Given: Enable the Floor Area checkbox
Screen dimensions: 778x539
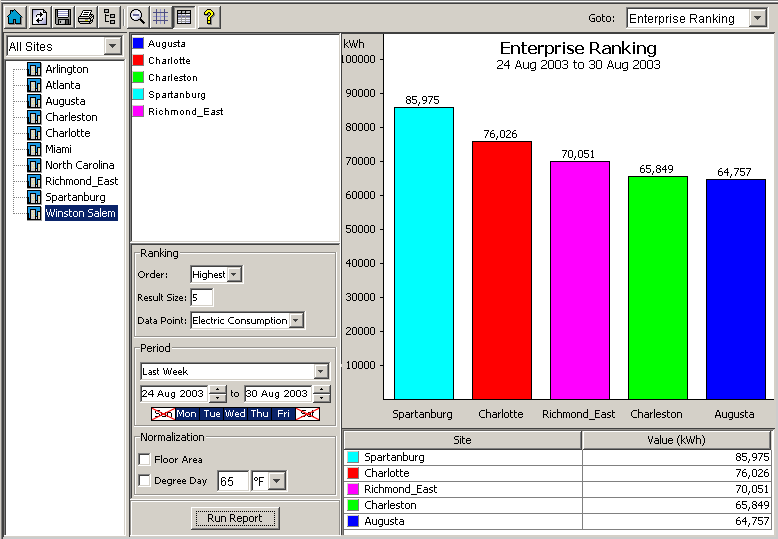Looking at the screenshot, I should coord(144,460).
